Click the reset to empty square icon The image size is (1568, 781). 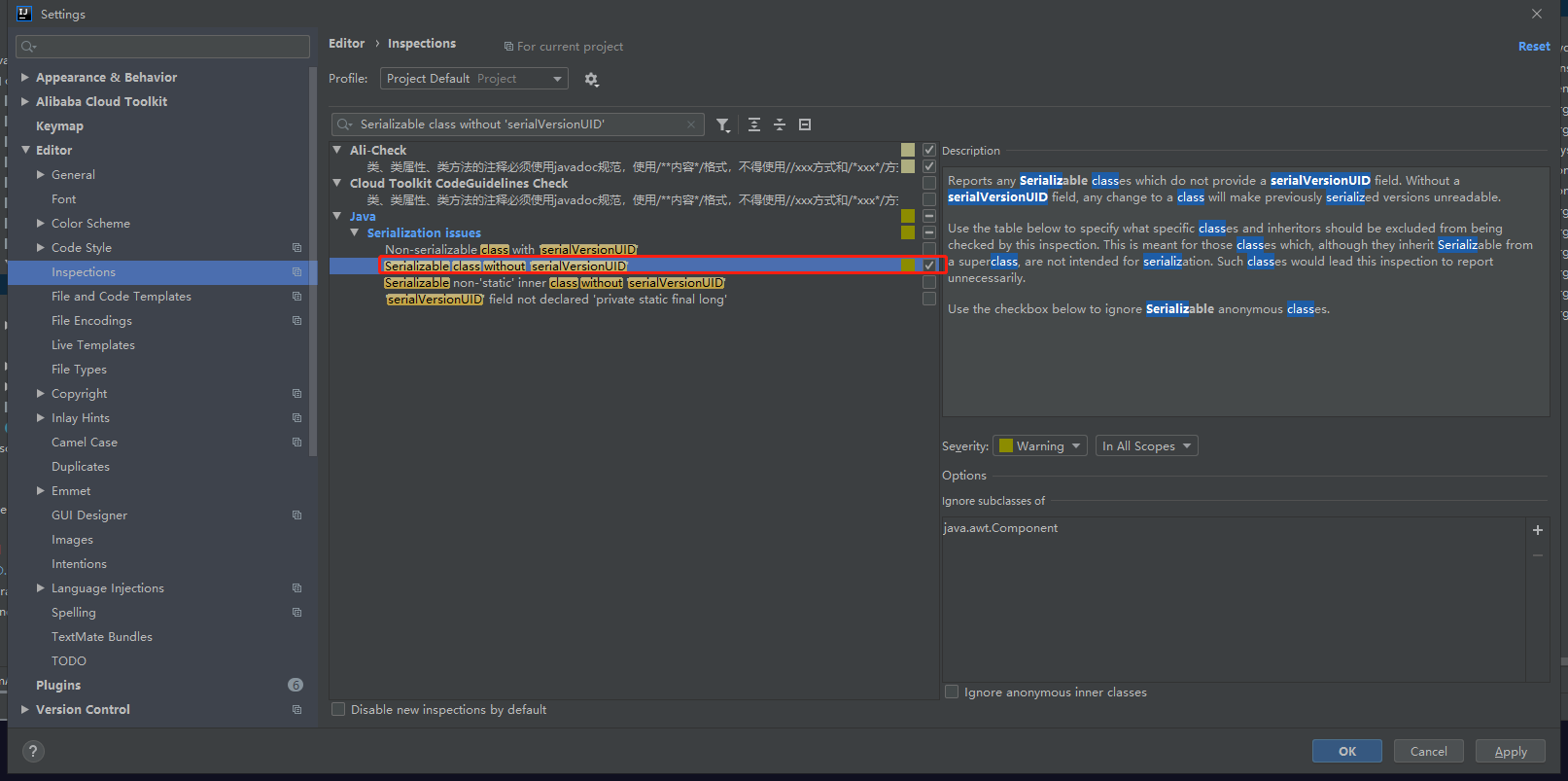pos(805,124)
